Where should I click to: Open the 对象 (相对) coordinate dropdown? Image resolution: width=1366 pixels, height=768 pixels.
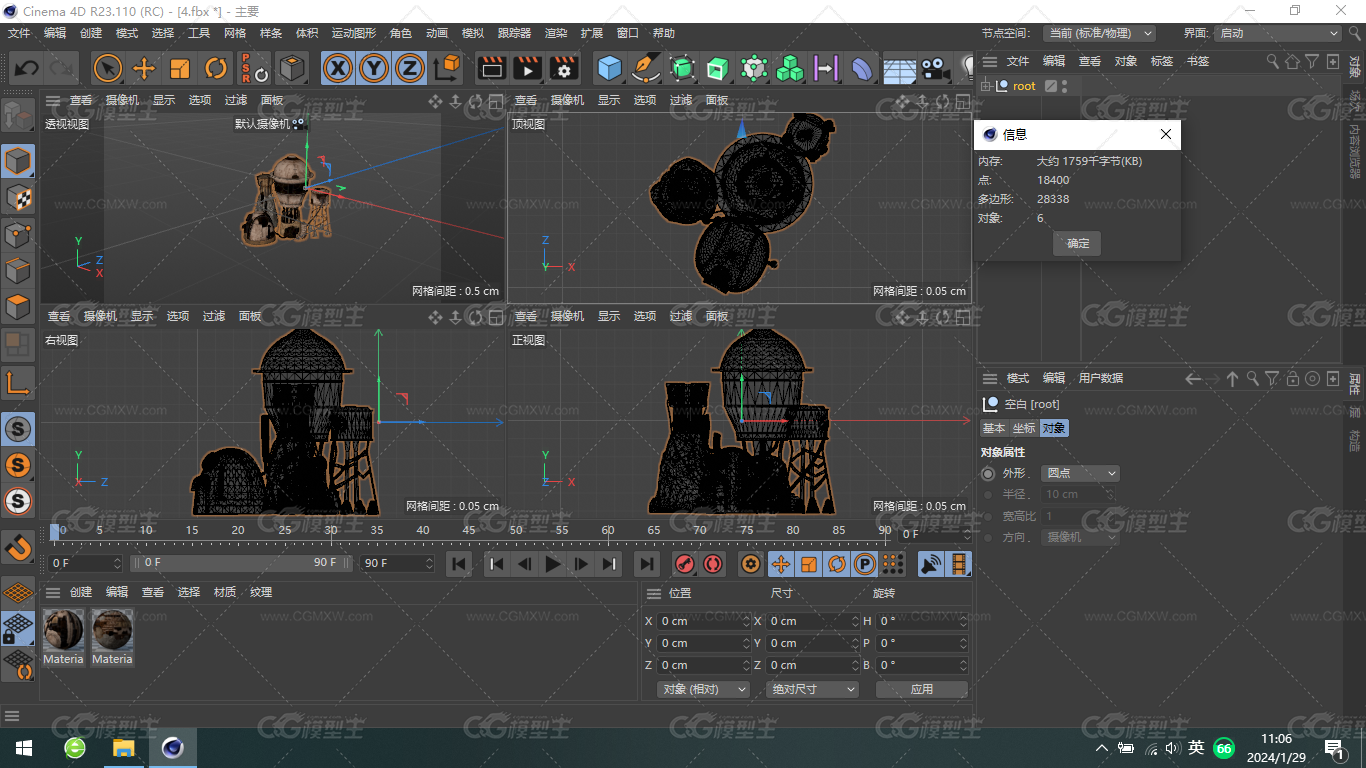pos(705,689)
